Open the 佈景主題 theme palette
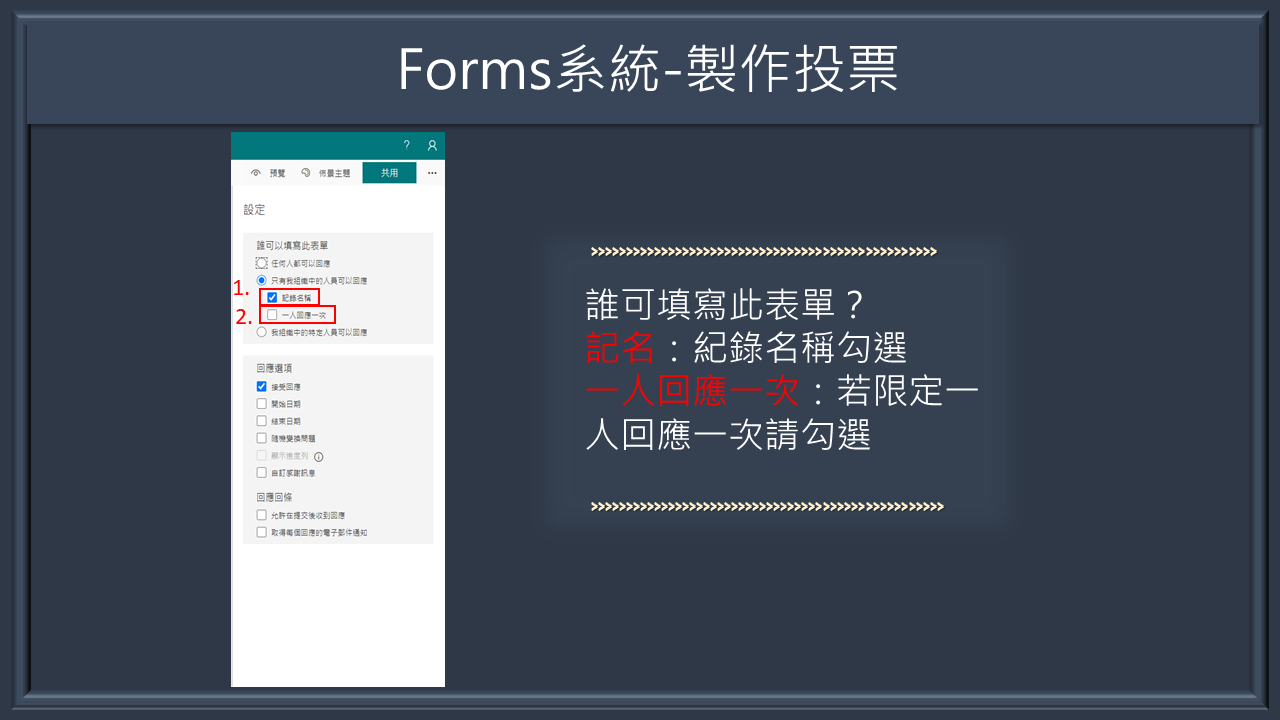The width and height of the screenshot is (1280, 720). [326, 173]
